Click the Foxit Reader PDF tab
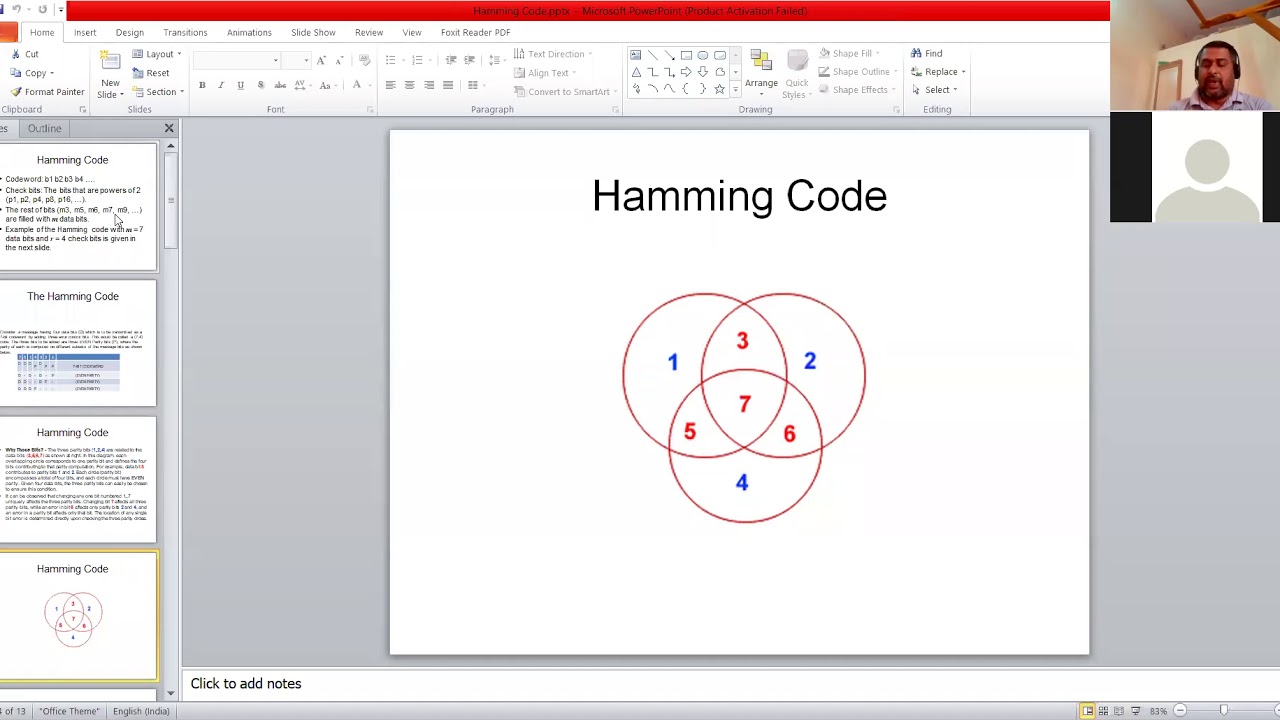The width and height of the screenshot is (1280, 720). coord(475,32)
